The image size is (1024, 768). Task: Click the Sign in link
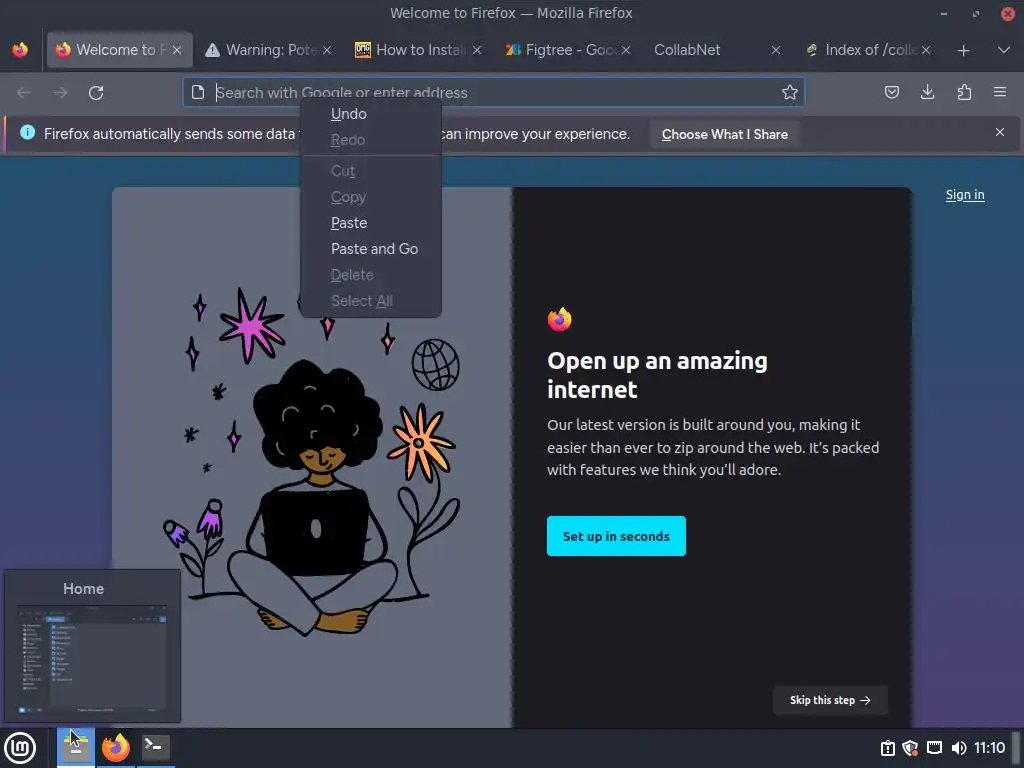tap(965, 195)
